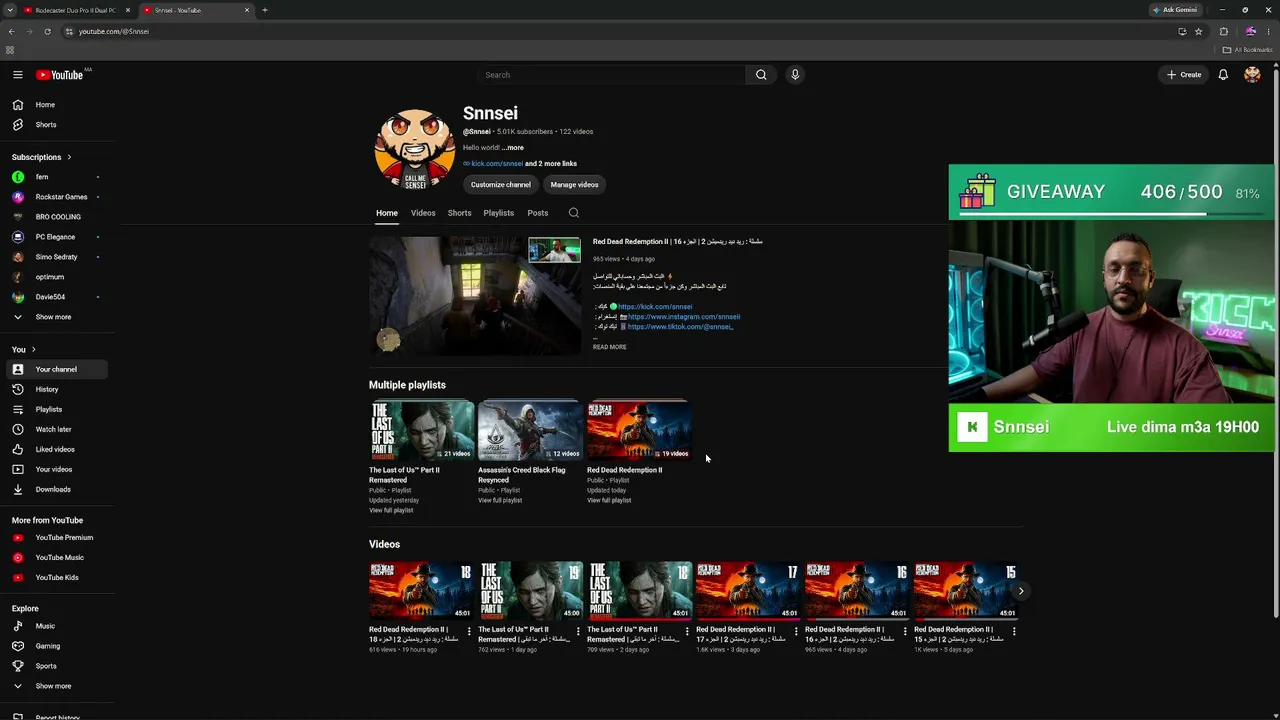Open the Chrome three-dot menu
The image size is (1280, 720).
pyautogui.click(x=1269, y=31)
